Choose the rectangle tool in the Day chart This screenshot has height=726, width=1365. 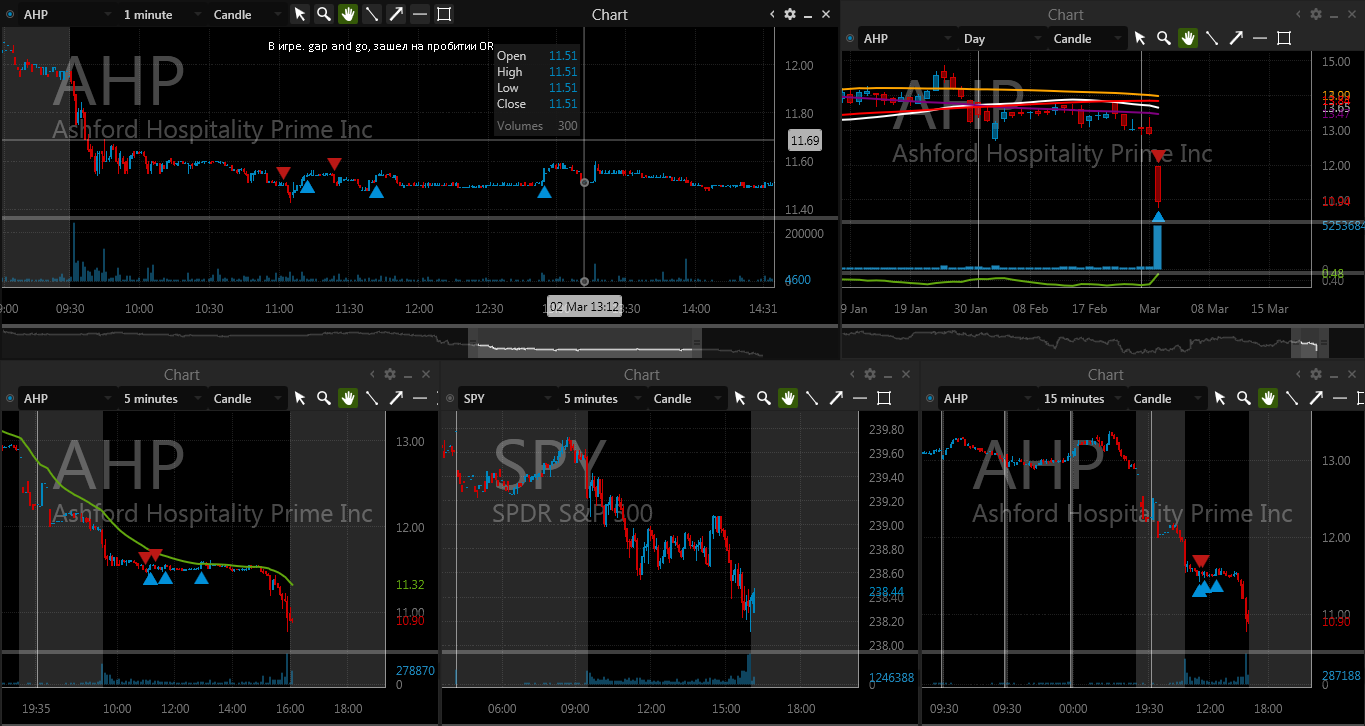(x=1284, y=38)
